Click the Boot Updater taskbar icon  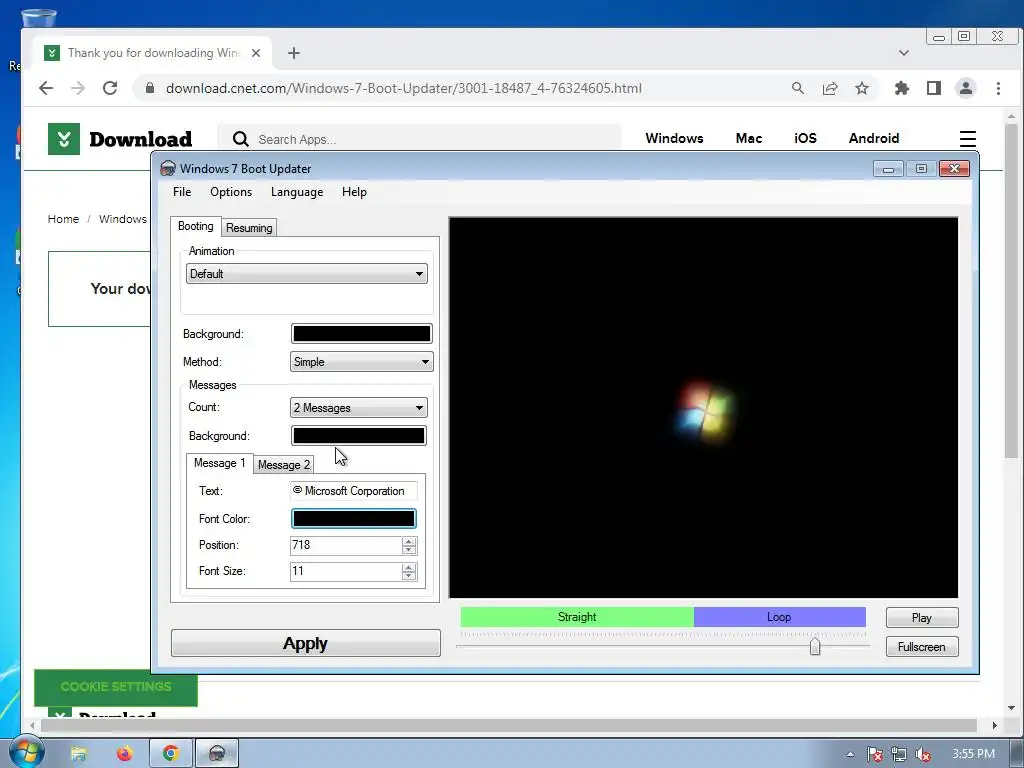click(x=217, y=754)
